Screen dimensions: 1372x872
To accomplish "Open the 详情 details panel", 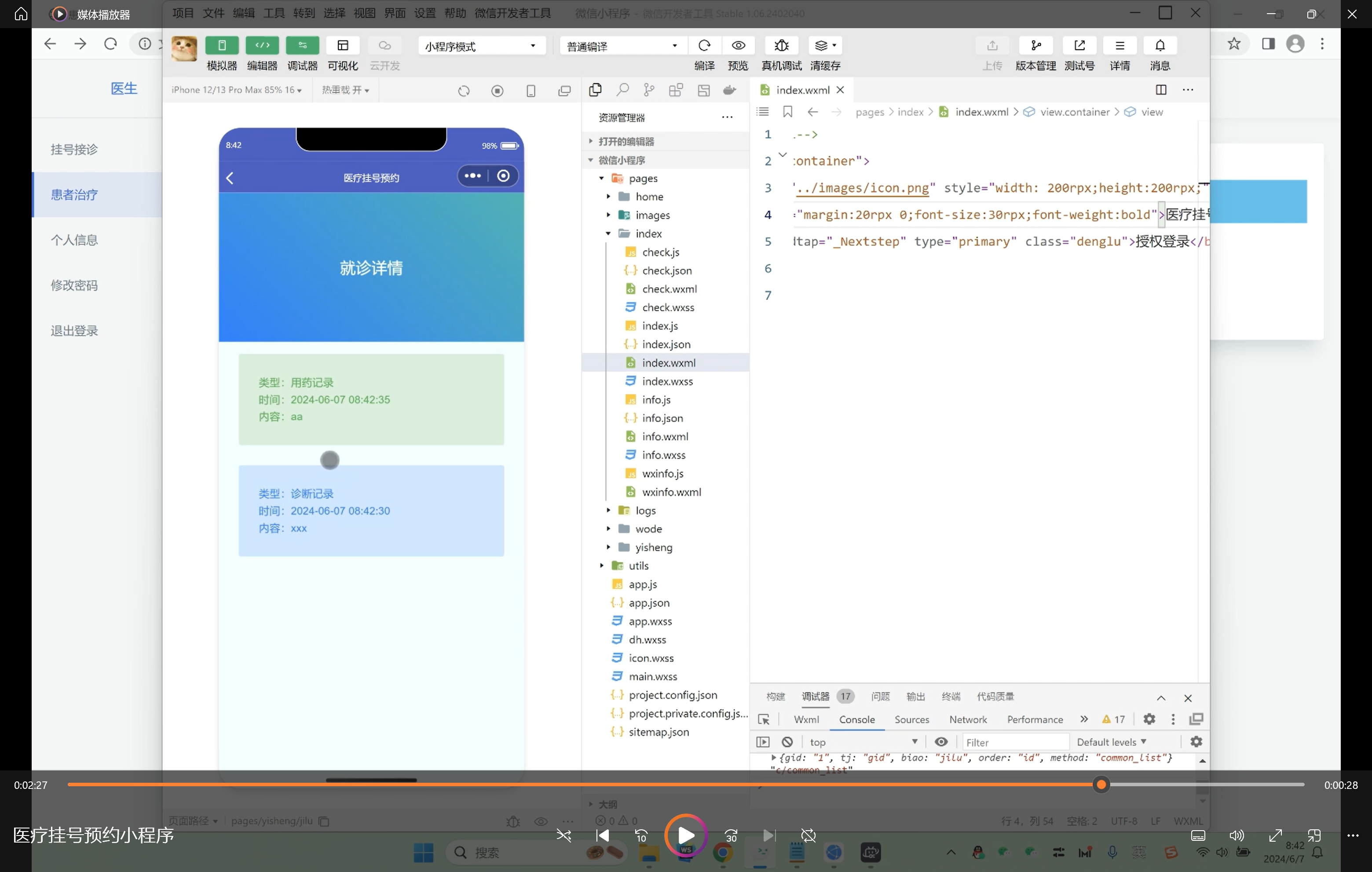I will point(1120,46).
